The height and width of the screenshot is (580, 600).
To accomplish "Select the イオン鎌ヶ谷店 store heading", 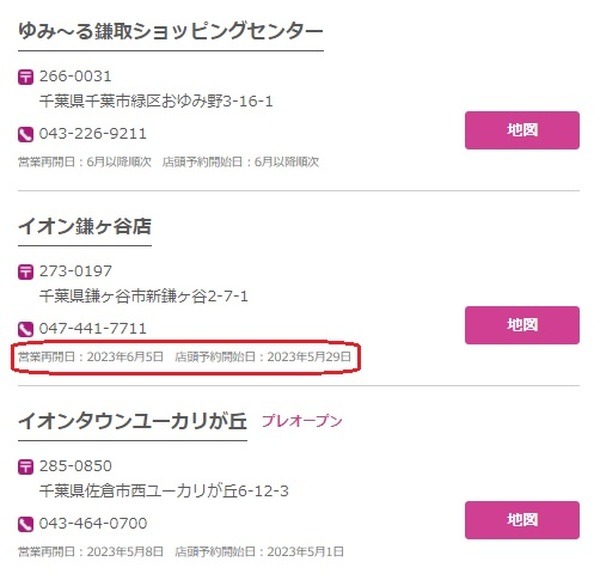I will coord(85,226).
